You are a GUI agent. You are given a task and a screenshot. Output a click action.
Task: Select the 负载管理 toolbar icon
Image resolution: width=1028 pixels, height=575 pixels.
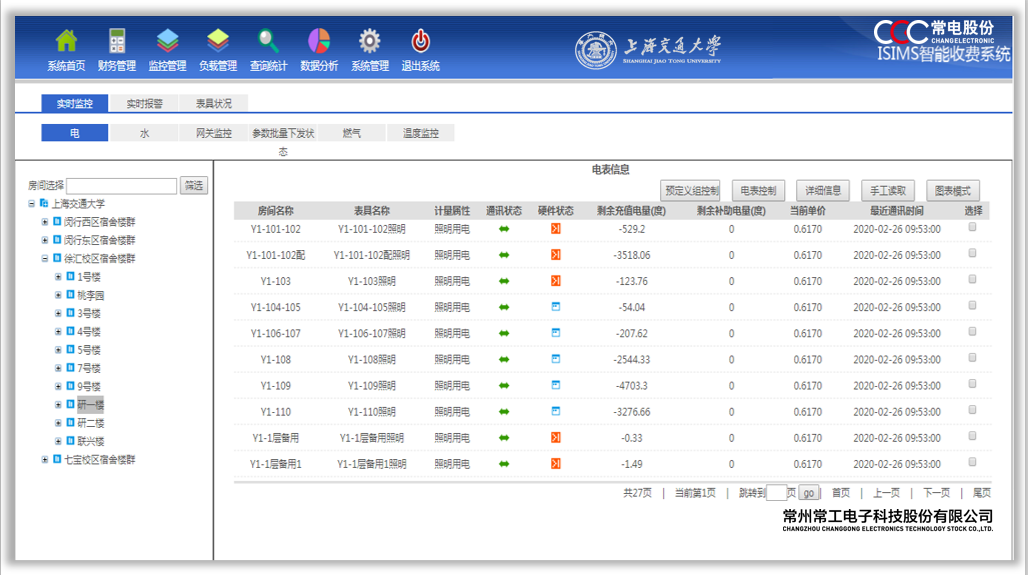click(218, 41)
